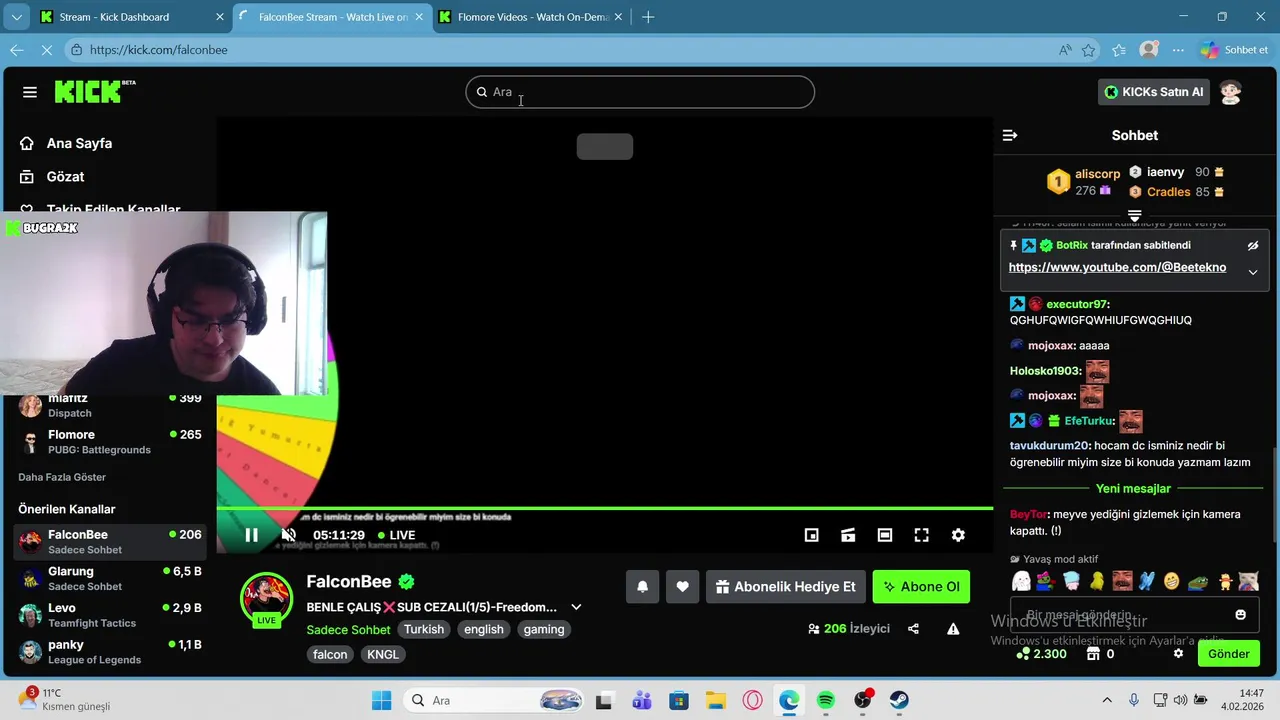
Task: Open the profile avatar menu
Action: [1231, 92]
